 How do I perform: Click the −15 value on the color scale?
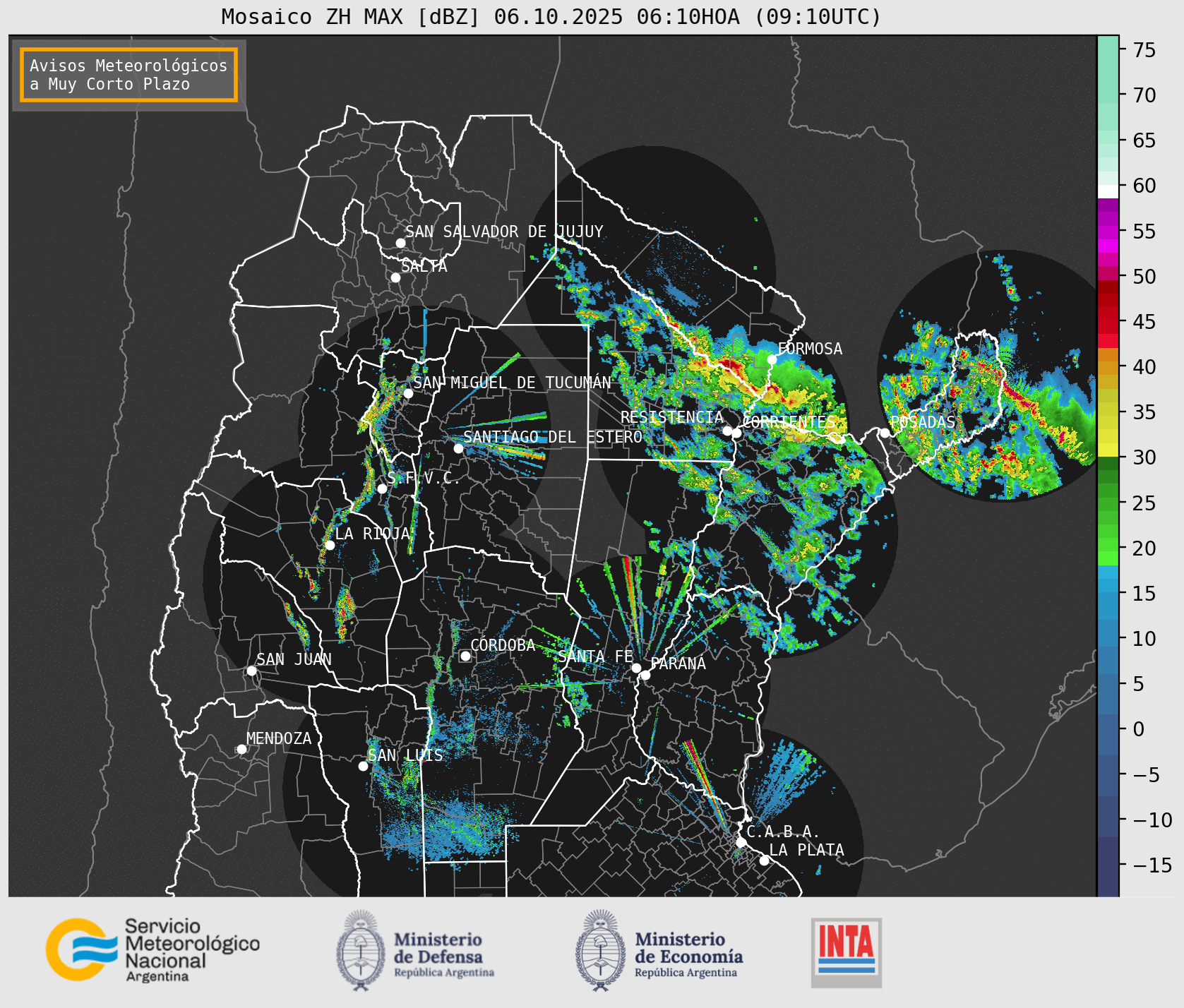[x=1152, y=865]
